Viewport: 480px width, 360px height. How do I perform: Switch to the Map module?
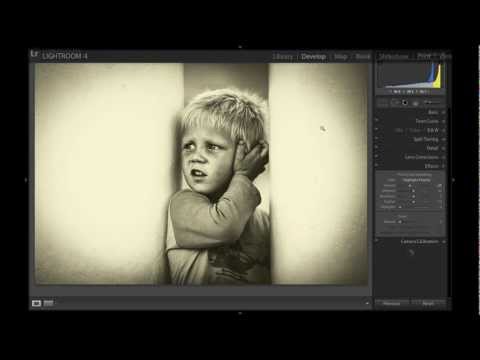pyautogui.click(x=340, y=57)
